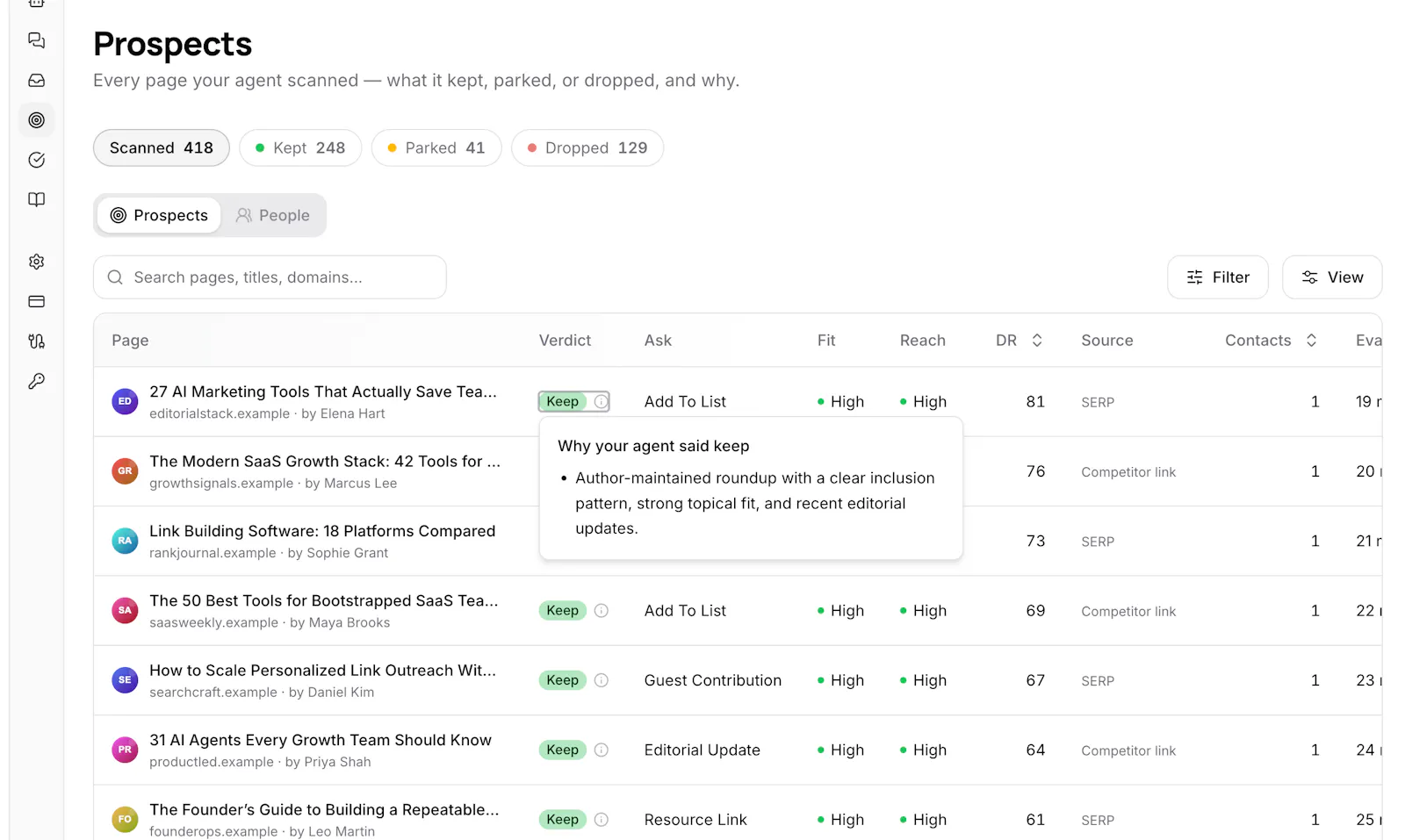Click the PR avatar for productled.example
The height and width of the screenshot is (840, 1405).
(x=125, y=750)
